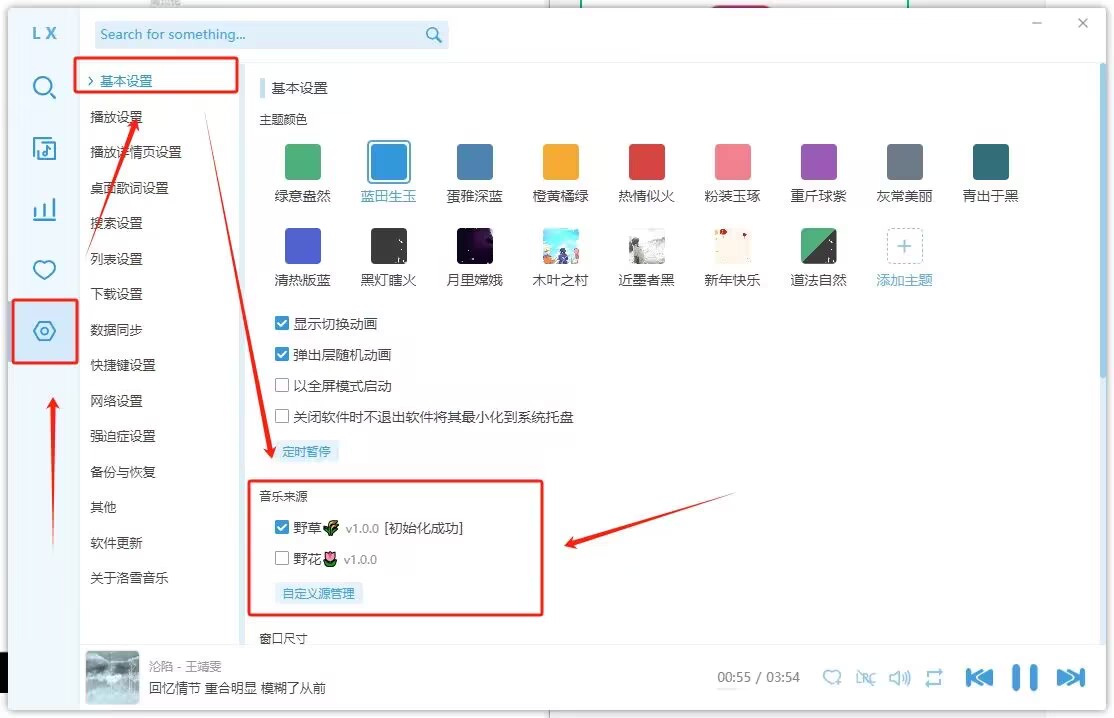Open the music charts ranking page
This screenshot has height=718, width=1114.
[x=44, y=210]
